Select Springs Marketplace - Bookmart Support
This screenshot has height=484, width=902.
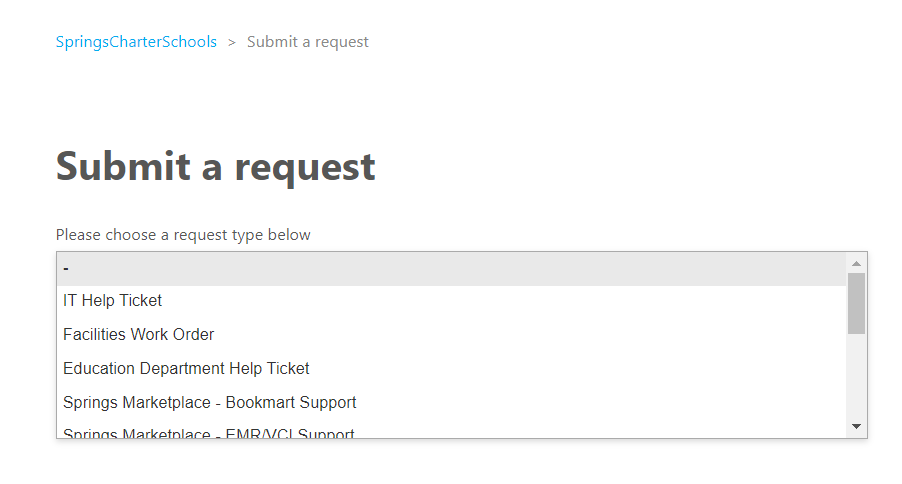[x=209, y=403]
